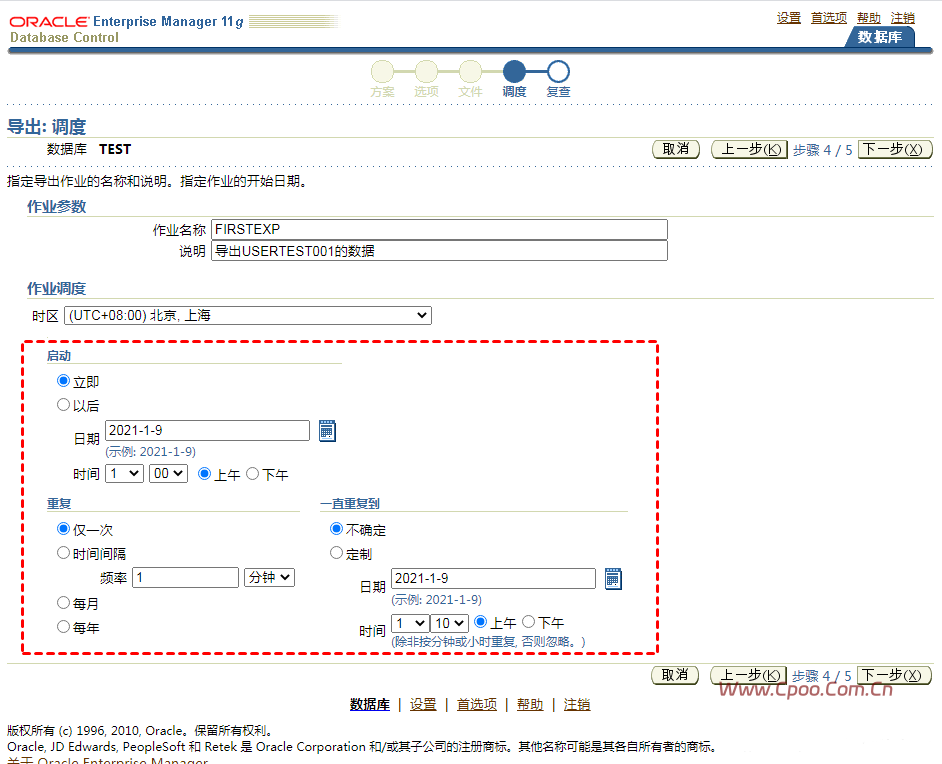Select 以后 start option

63,405
